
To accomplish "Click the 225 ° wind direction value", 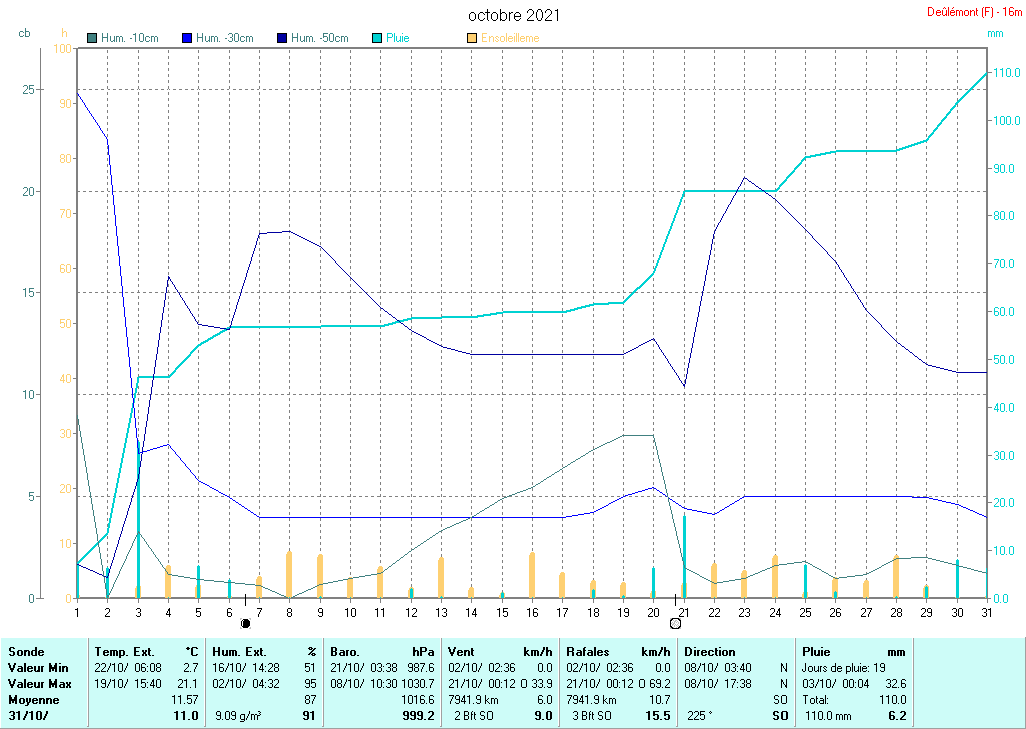I will pos(699,717).
